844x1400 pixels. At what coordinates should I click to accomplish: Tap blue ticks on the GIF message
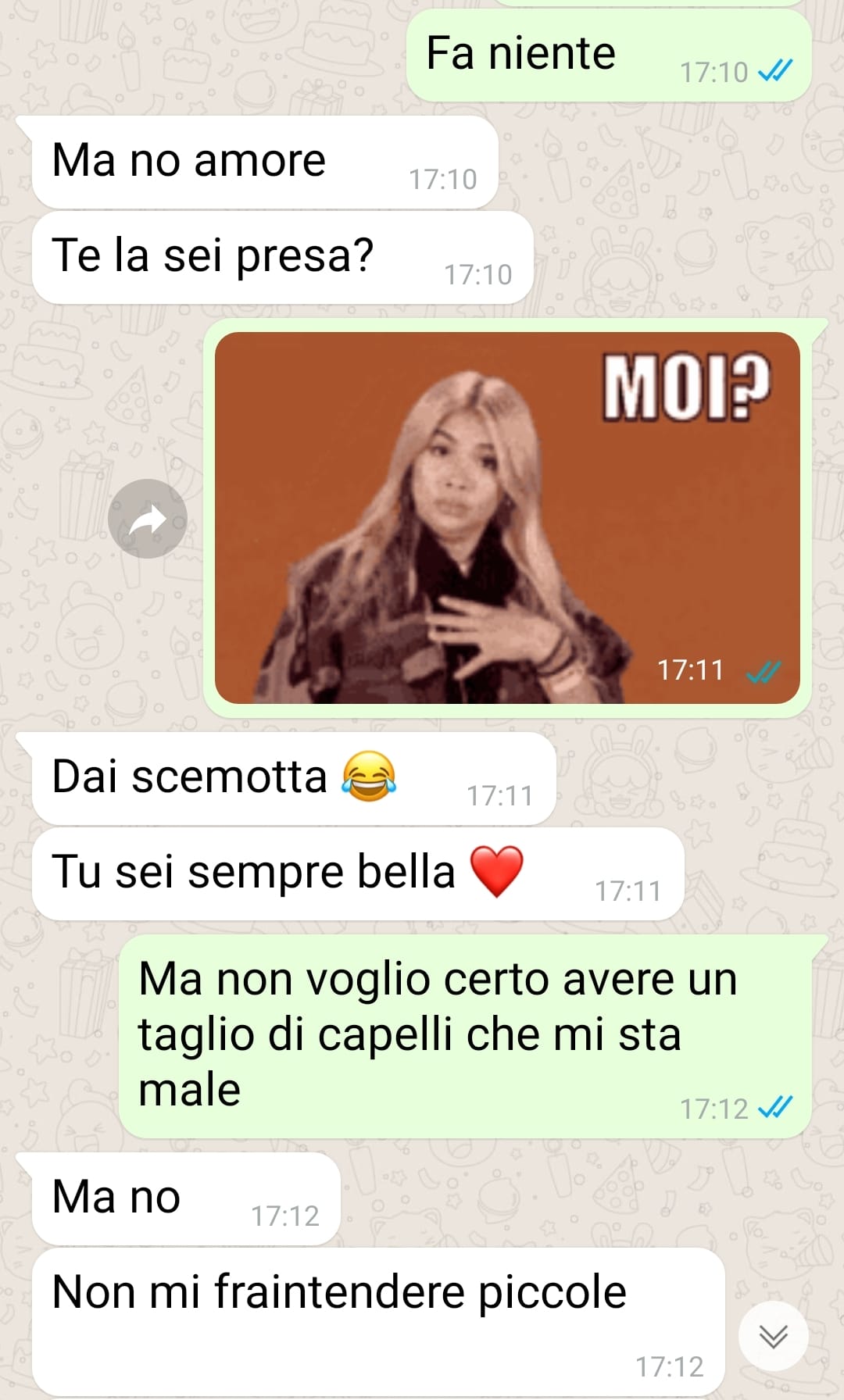pyautogui.click(x=764, y=672)
